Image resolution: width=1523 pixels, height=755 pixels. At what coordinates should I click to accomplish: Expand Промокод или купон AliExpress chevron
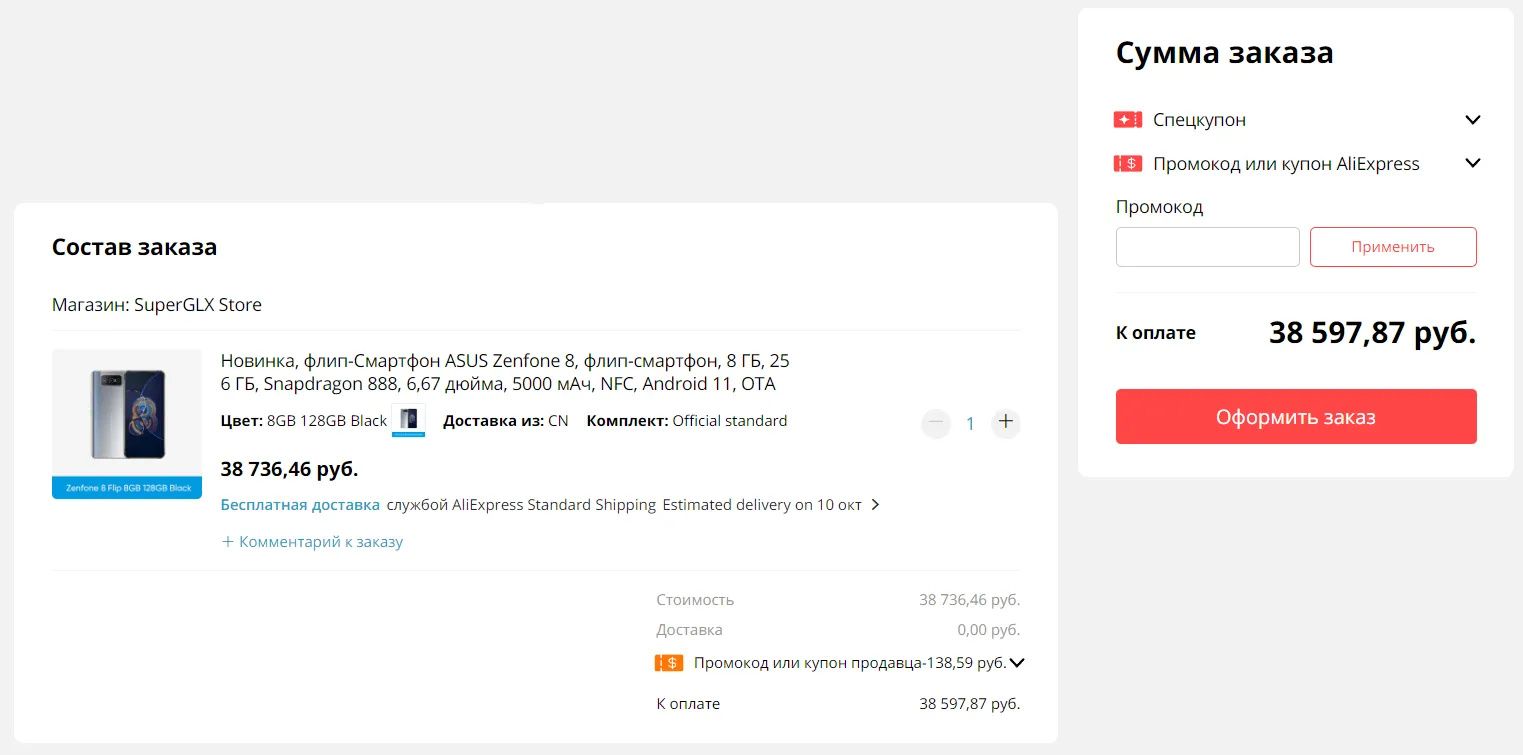click(1472, 163)
